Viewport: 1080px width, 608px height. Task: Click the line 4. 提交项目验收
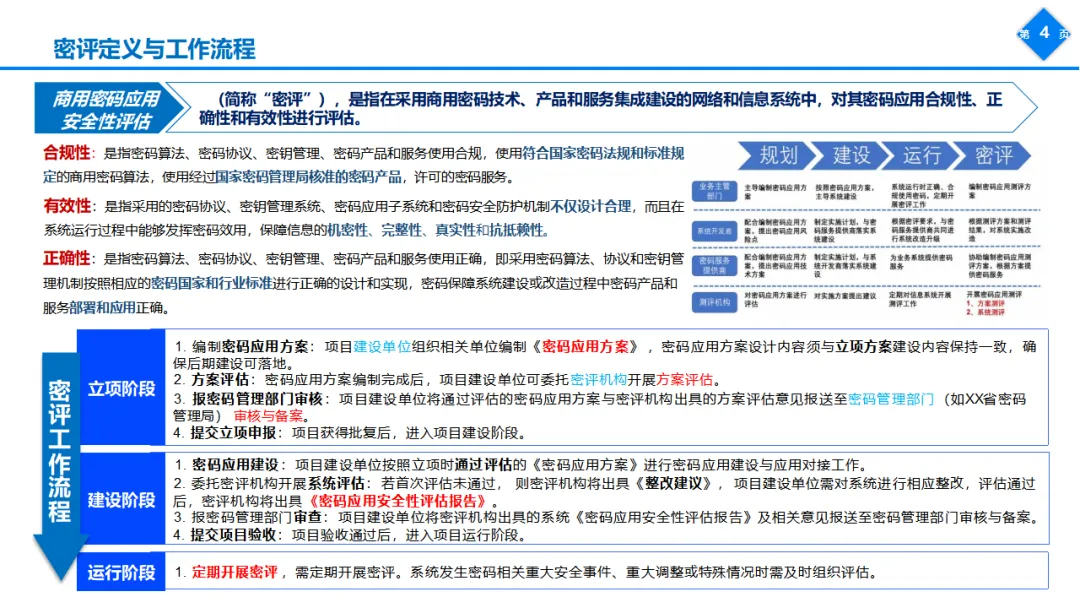[350, 535]
